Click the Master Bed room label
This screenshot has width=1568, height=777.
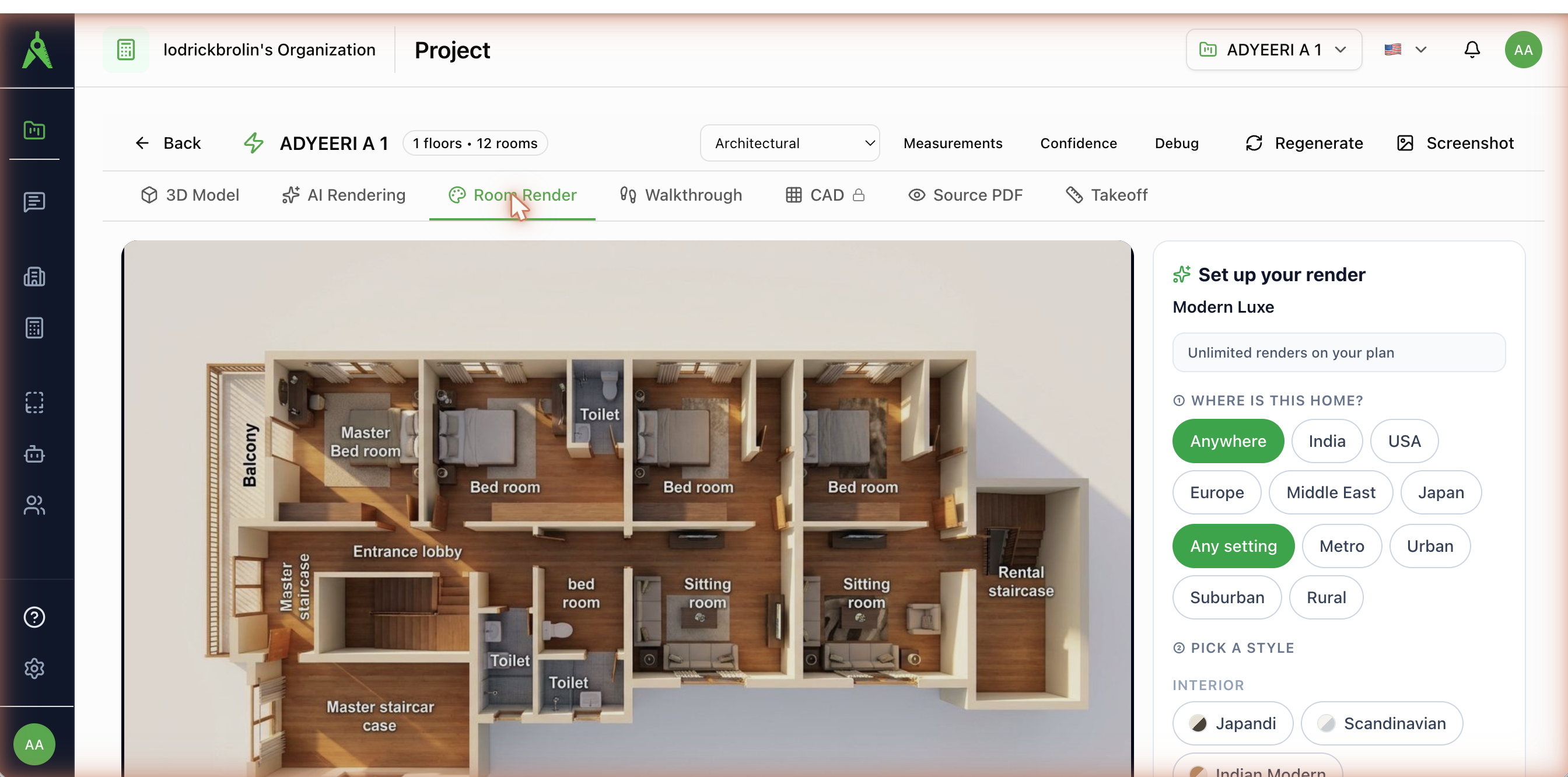pyautogui.click(x=365, y=441)
